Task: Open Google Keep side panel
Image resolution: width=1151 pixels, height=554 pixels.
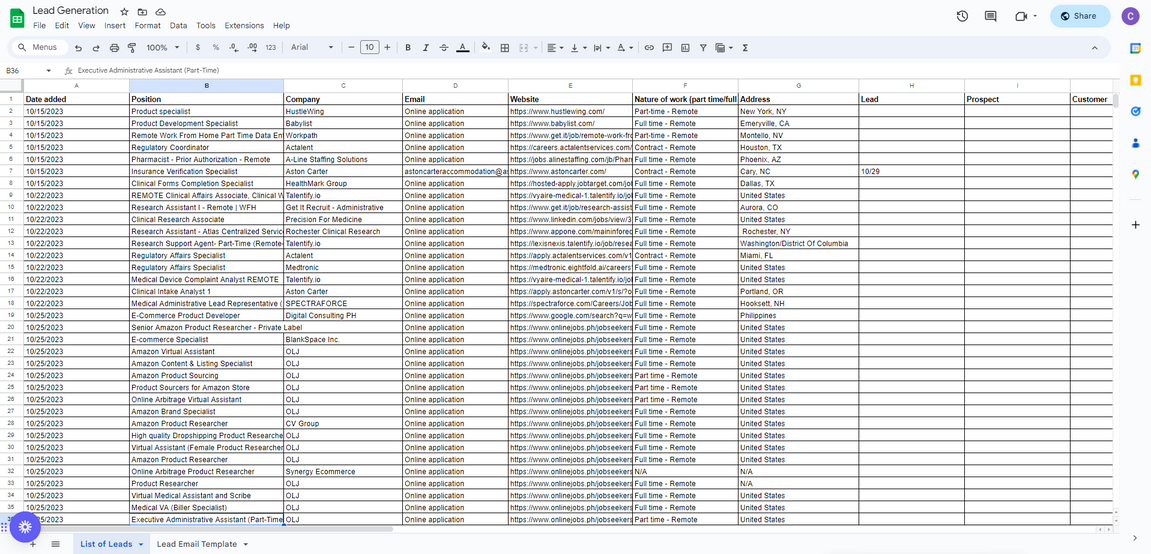Action: coord(1136,80)
